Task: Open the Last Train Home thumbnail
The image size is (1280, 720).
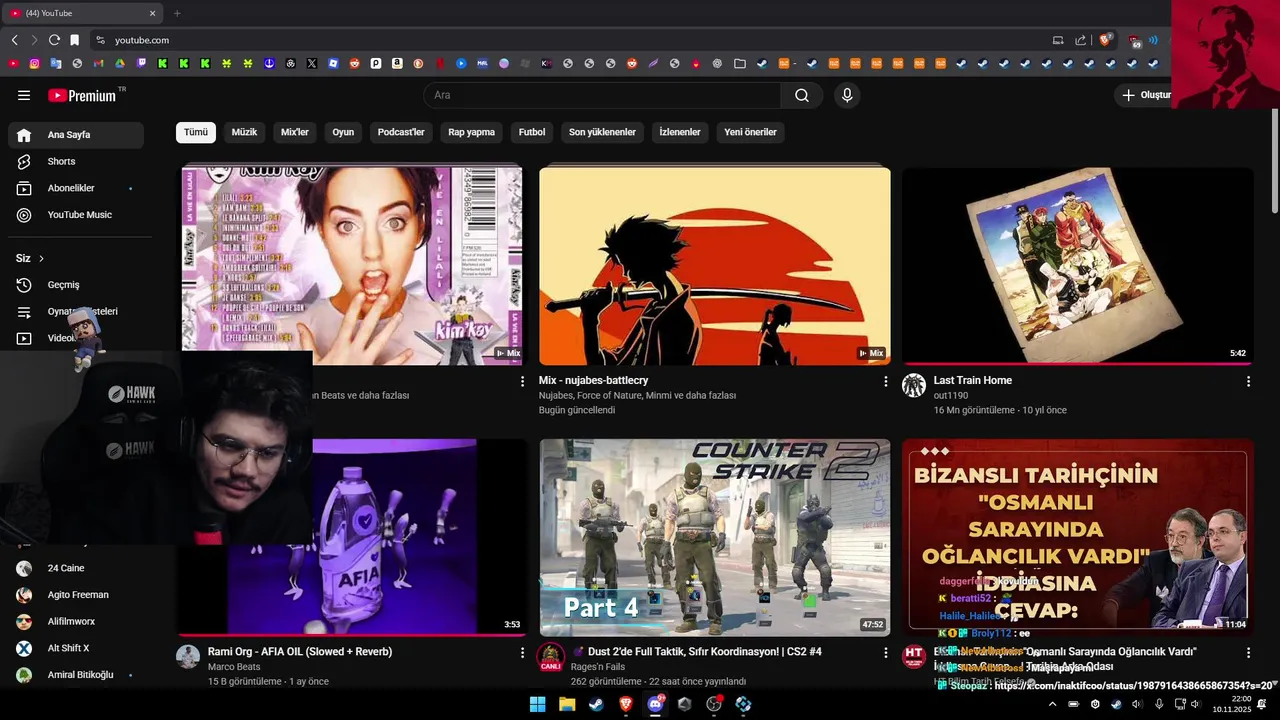Action: 1077,265
